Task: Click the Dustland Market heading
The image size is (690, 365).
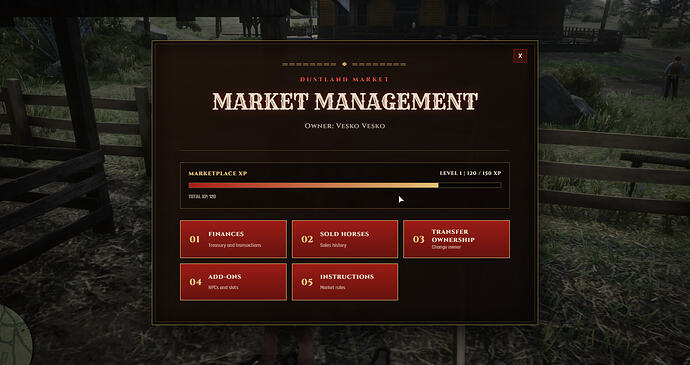Action: click(x=345, y=79)
